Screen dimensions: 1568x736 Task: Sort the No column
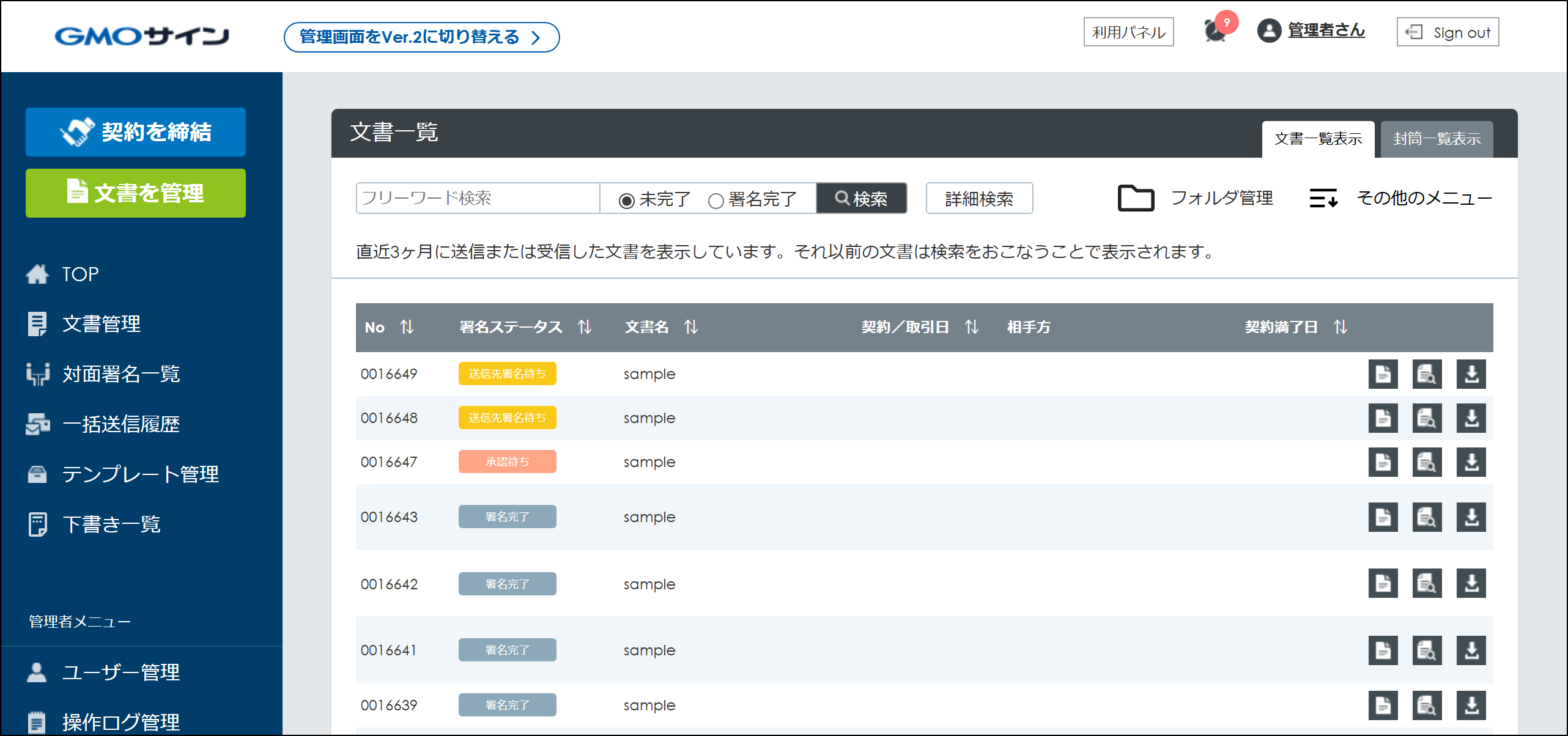click(x=407, y=328)
